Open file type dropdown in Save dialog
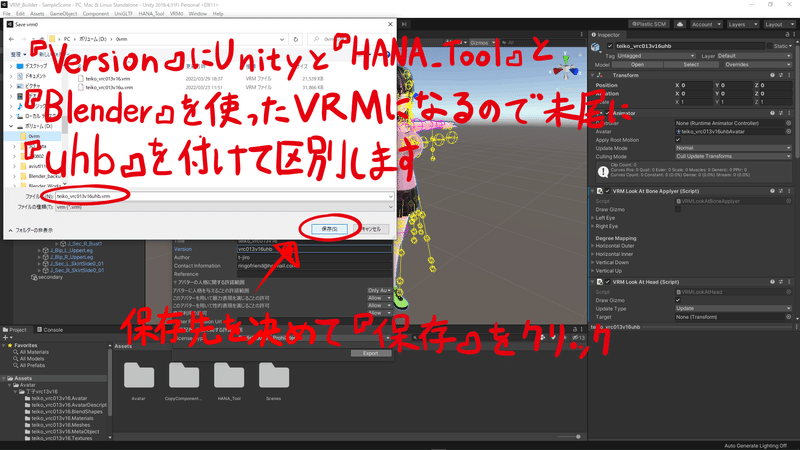The image size is (800, 450). coord(224,207)
